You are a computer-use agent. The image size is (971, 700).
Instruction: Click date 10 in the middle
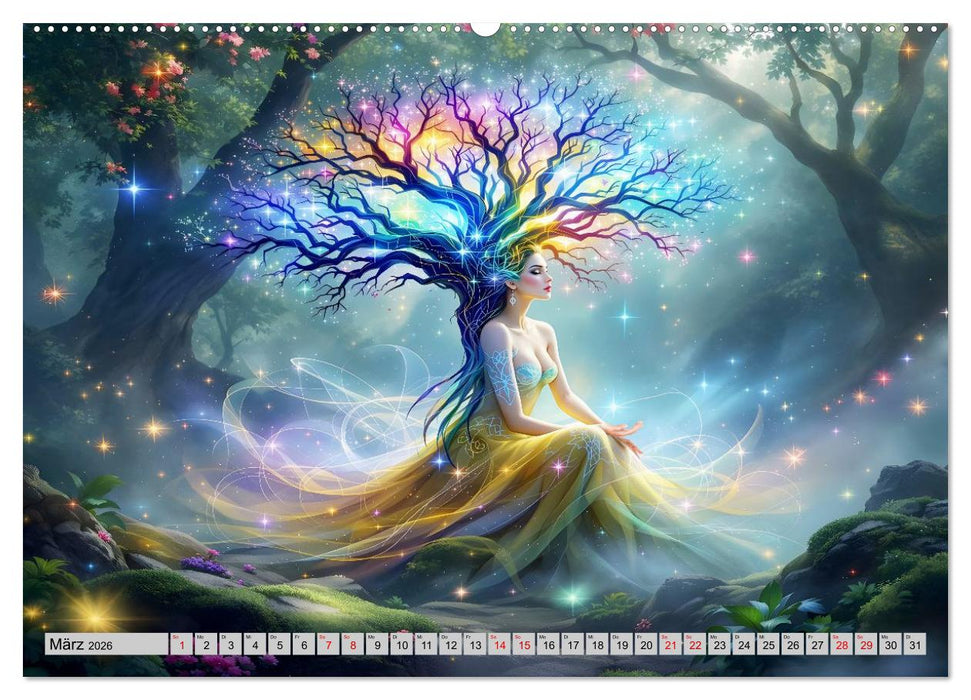click(401, 644)
